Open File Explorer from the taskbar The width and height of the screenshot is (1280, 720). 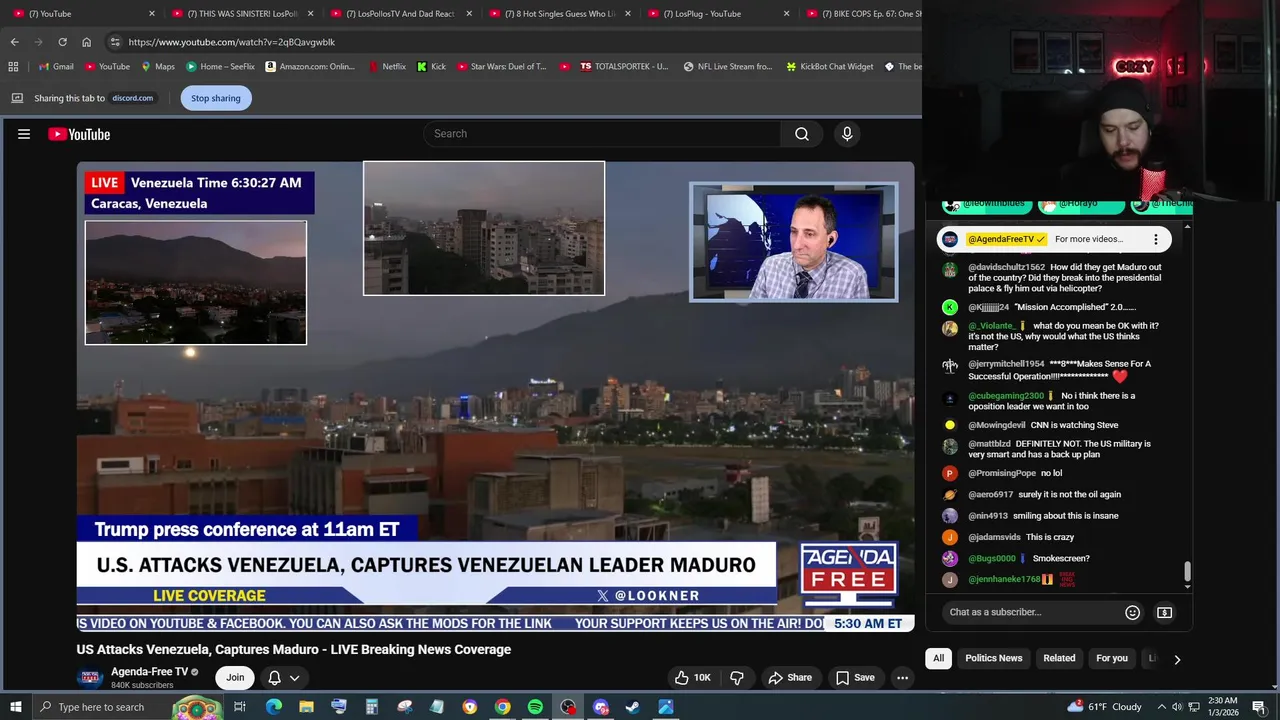pyautogui.click(x=306, y=707)
